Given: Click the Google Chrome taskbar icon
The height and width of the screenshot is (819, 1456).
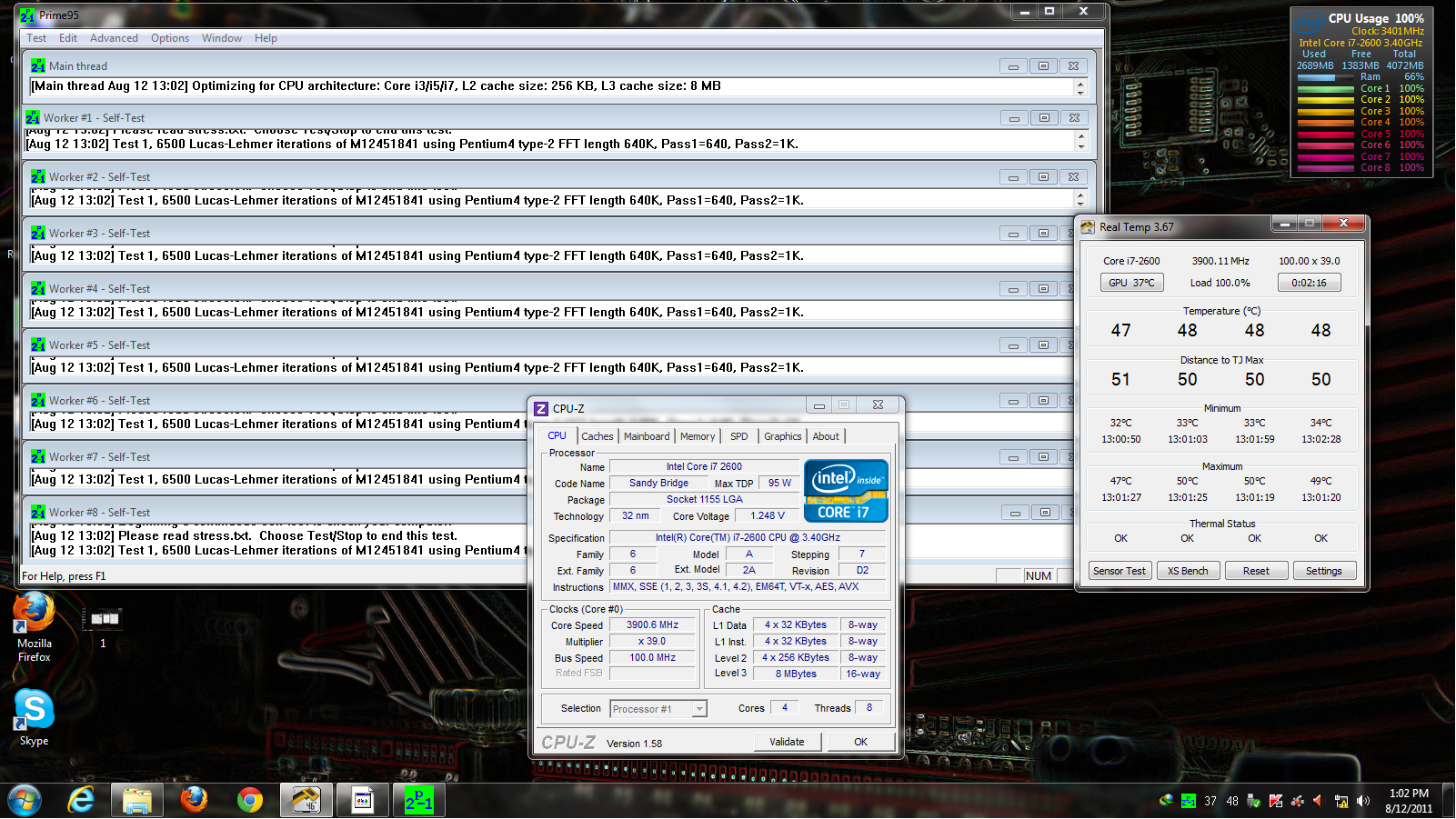Looking at the screenshot, I should tap(250, 801).
